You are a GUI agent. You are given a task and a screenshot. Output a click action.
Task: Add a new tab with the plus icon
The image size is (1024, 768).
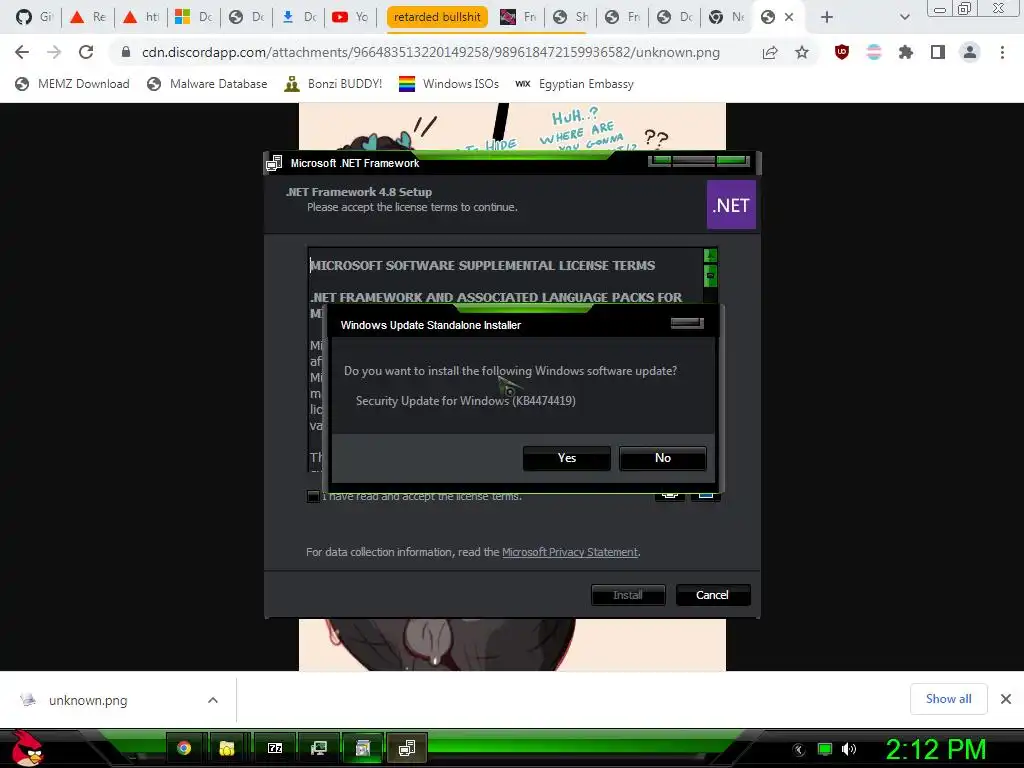pyautogui.click(x=827, y=18)
